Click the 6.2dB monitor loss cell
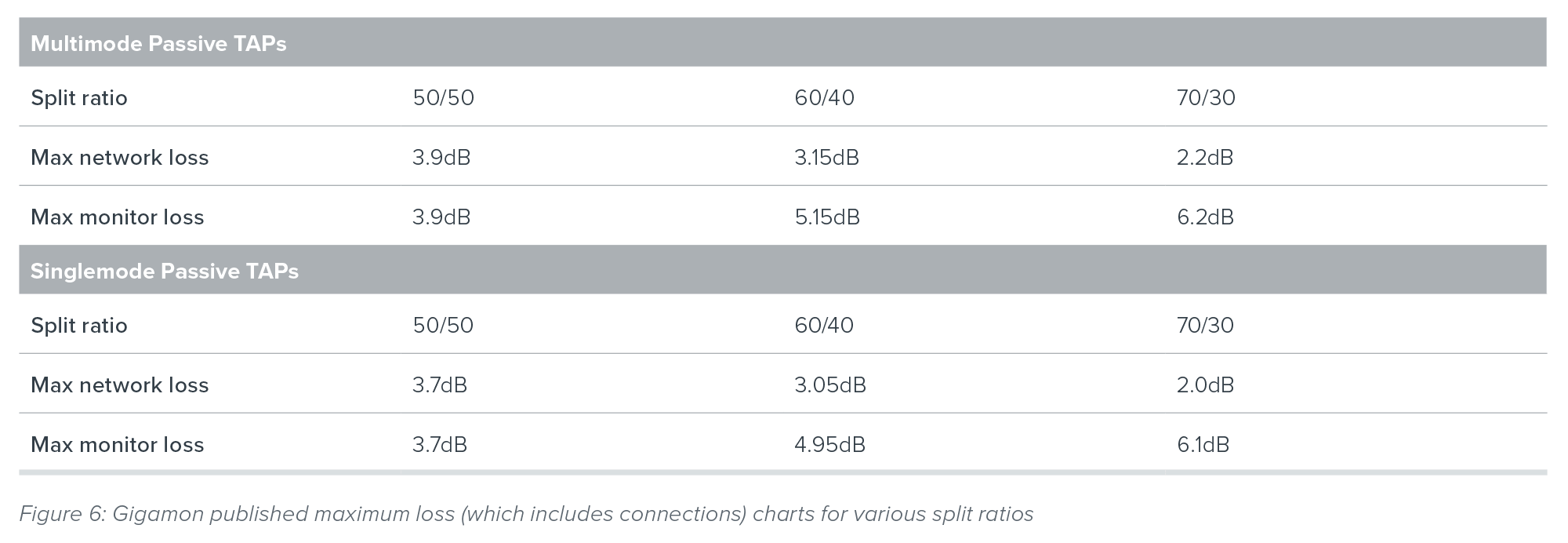 coord(1205,217)
